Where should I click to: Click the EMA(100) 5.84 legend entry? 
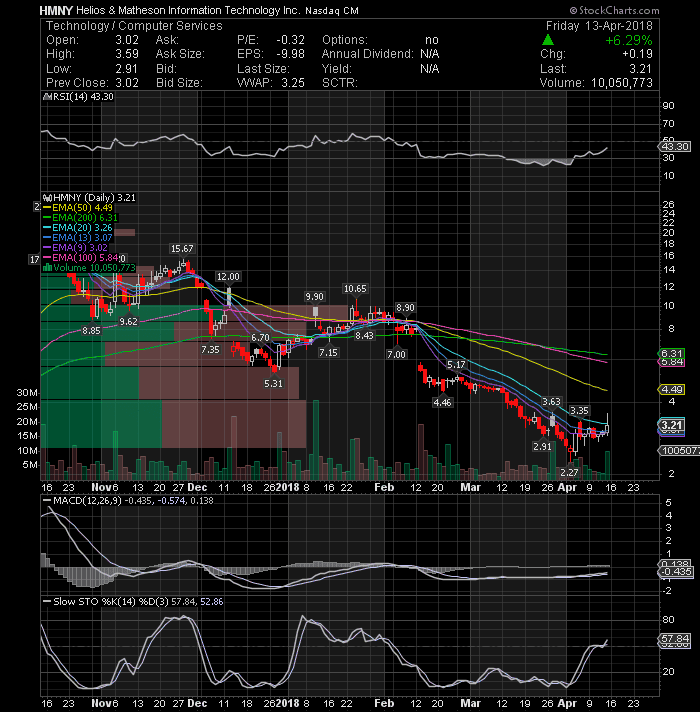(81, 257)
